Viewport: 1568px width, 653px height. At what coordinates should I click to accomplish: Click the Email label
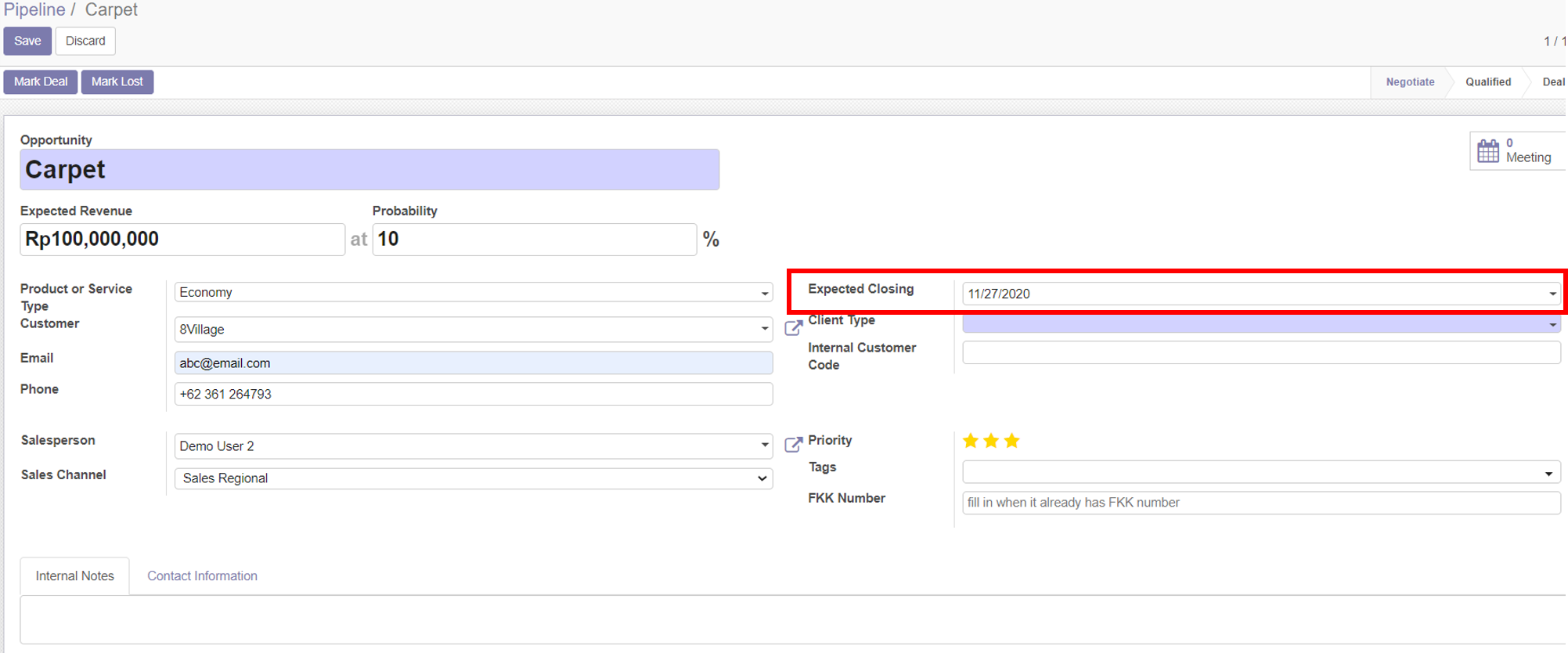[37, 358]
